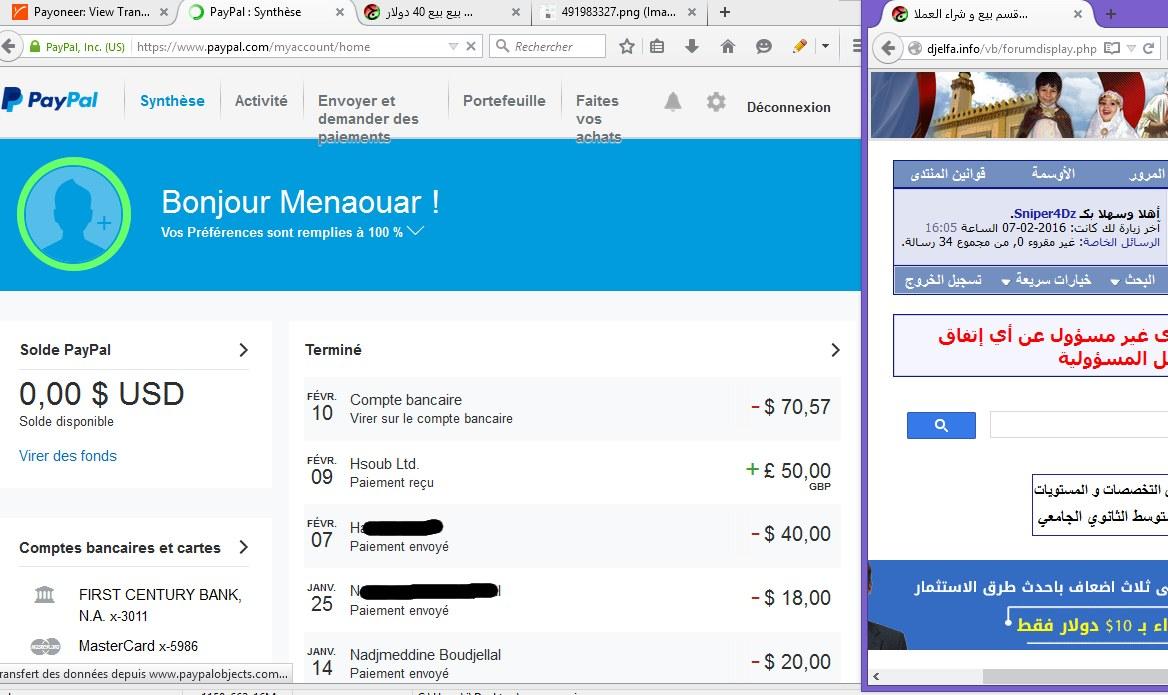Click the profile photo avatar placeholder
Viewport: 1168px width, 695px height.
pyautogui.click(x=74, y=214)
